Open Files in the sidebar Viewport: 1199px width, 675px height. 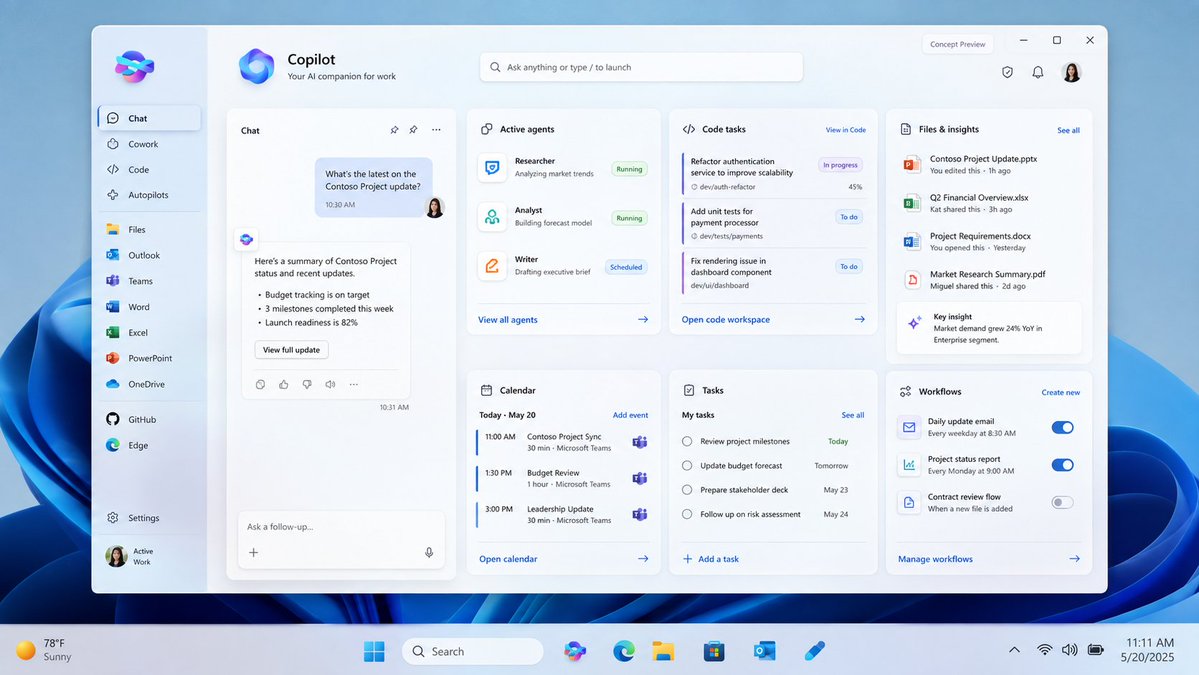pyautogui.click(x=149, y=229)
